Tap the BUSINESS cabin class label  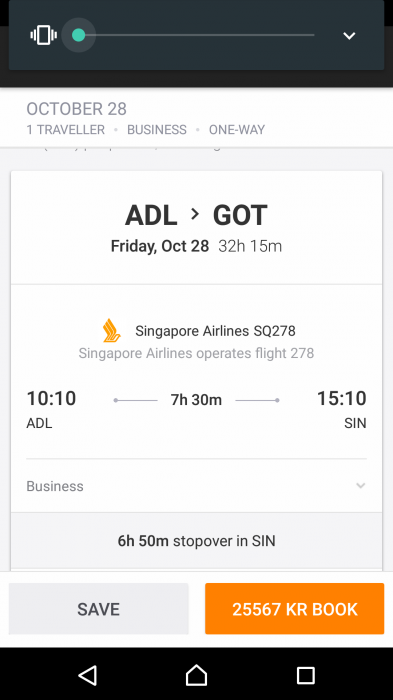[x=157, y=130]
